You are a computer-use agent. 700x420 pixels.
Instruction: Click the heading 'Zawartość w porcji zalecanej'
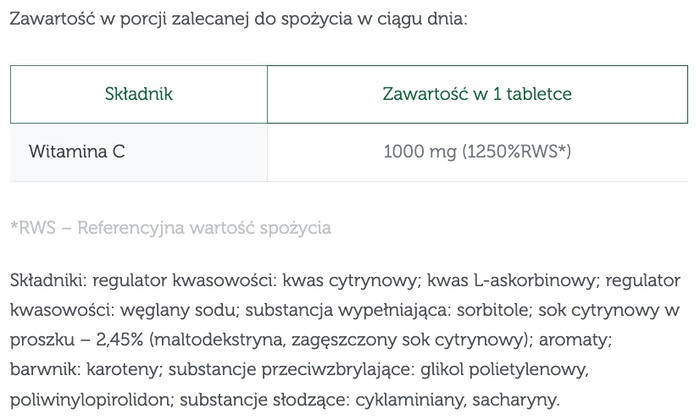236,19
